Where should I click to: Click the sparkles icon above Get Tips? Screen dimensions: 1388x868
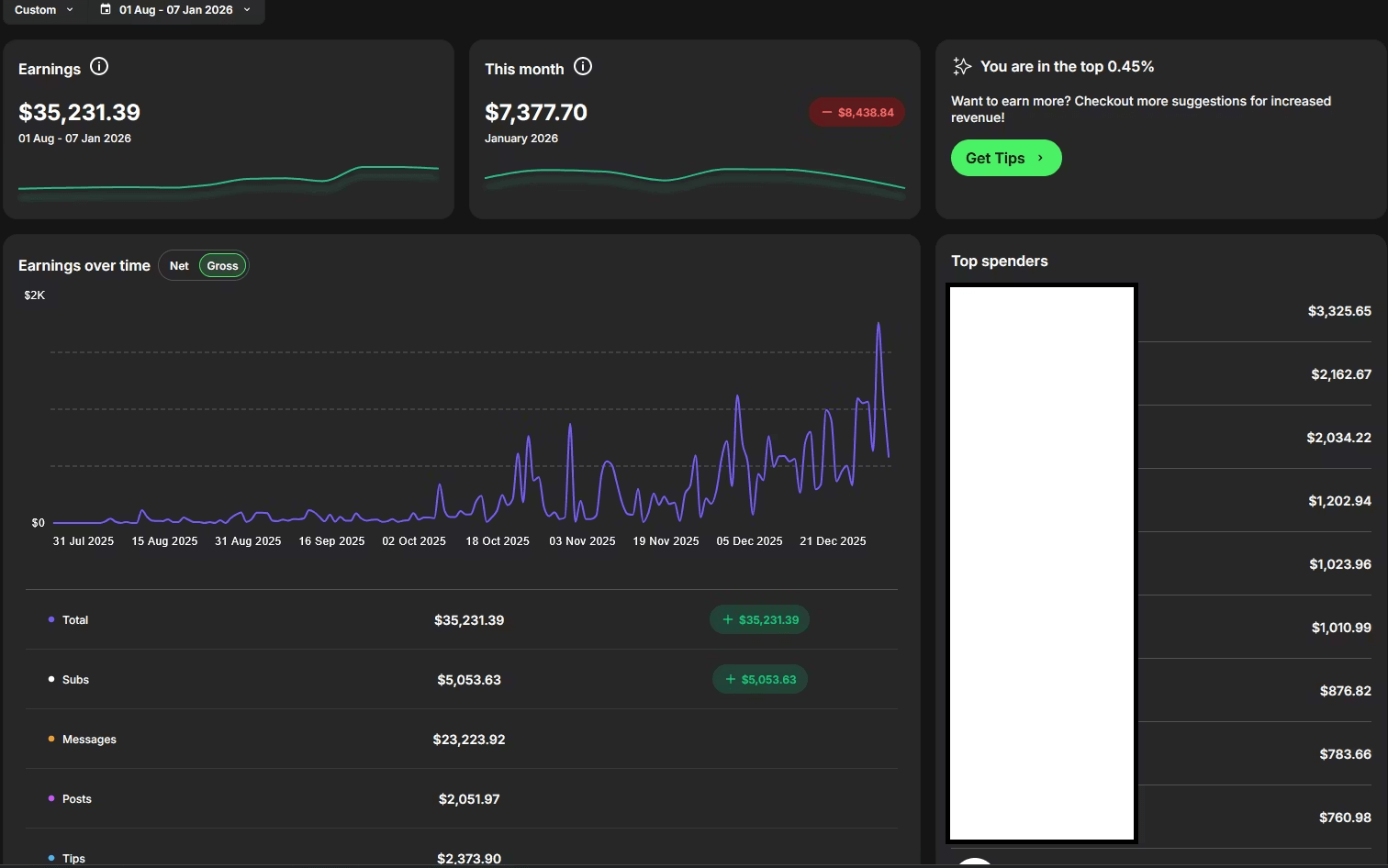pos(961,65)
